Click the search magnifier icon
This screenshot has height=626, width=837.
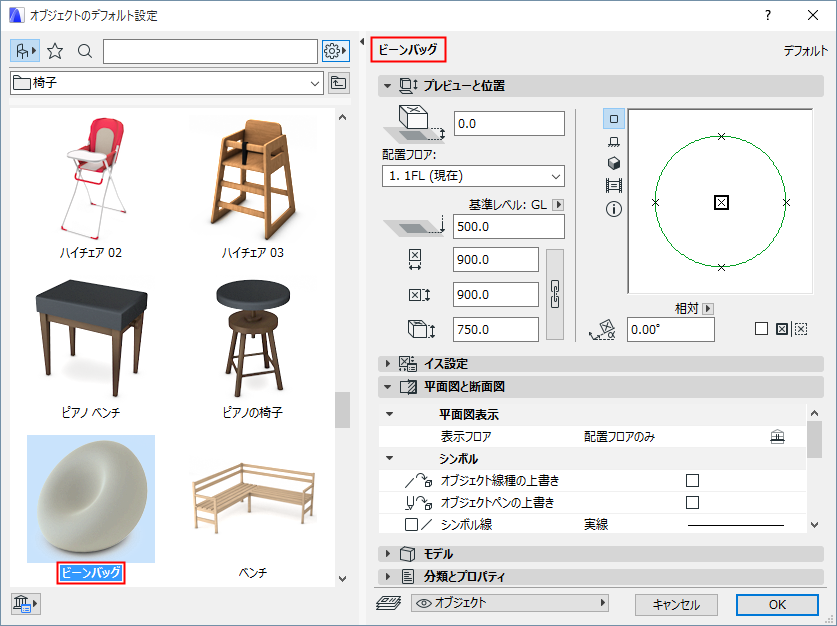coord(85,51)
